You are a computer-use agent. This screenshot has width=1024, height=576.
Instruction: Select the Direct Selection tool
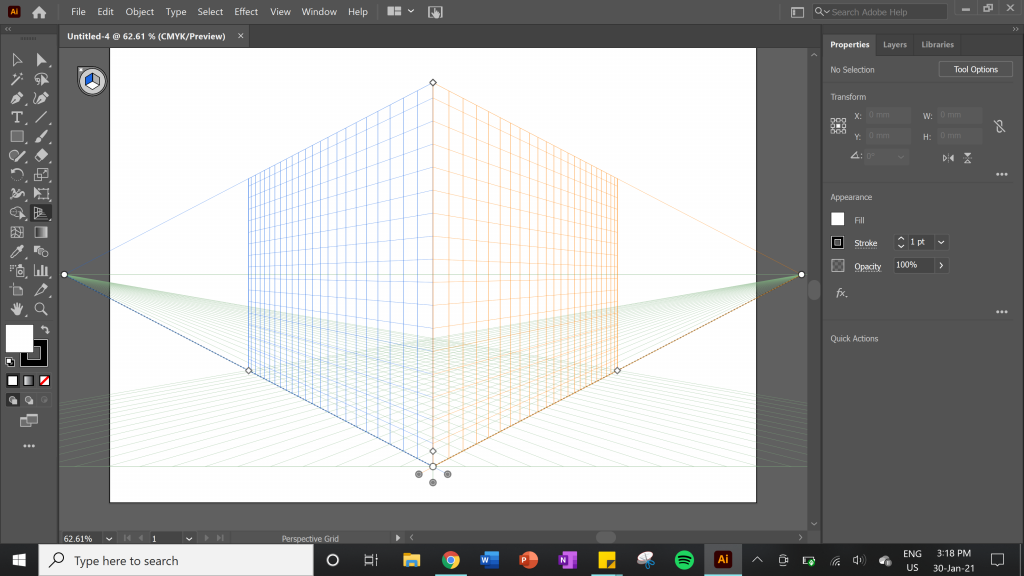point(41,60)
